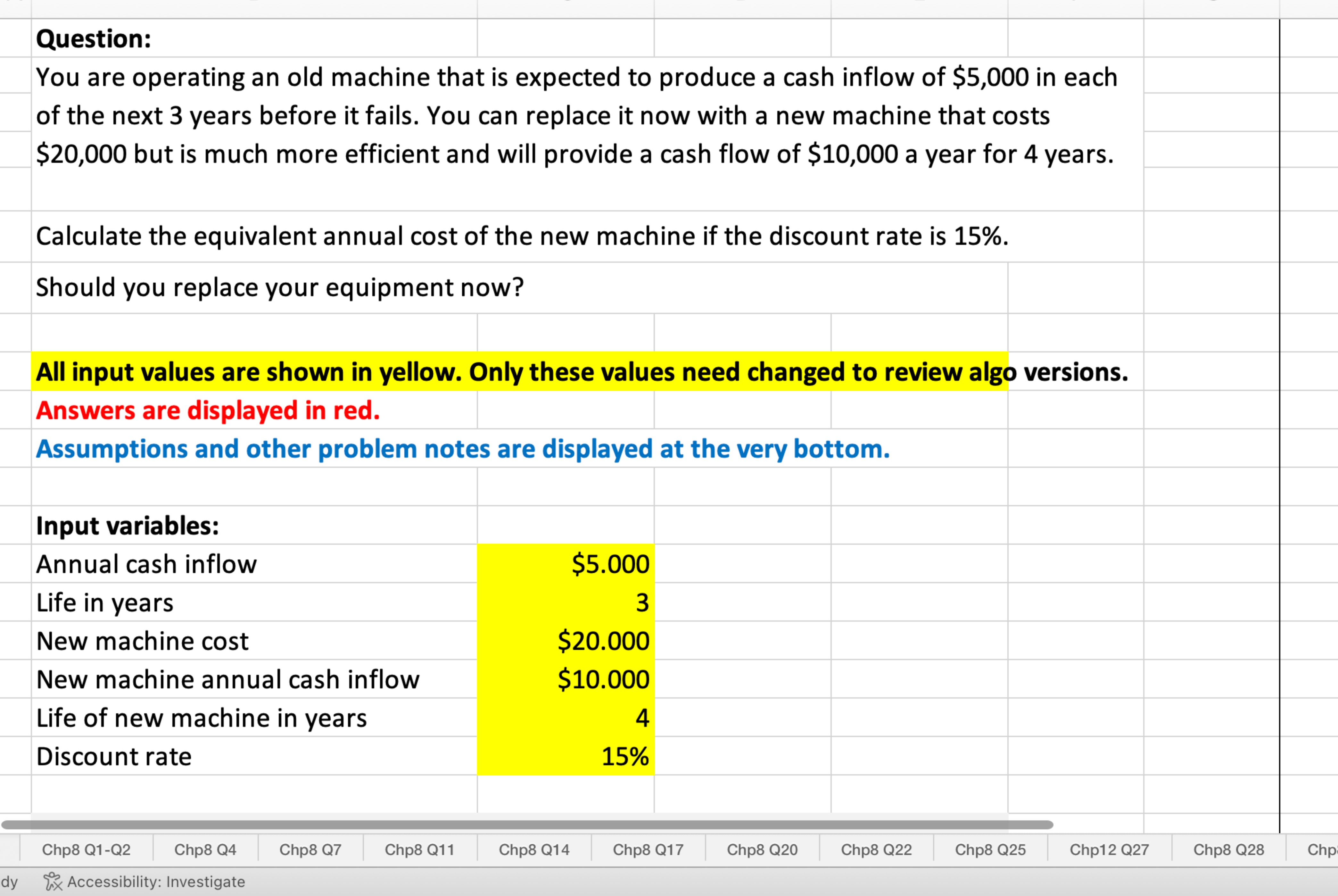Switch to the Chp8 Q1-Q2 sheet tab
Screen dimensions: 1338x896
pos(86,850)
